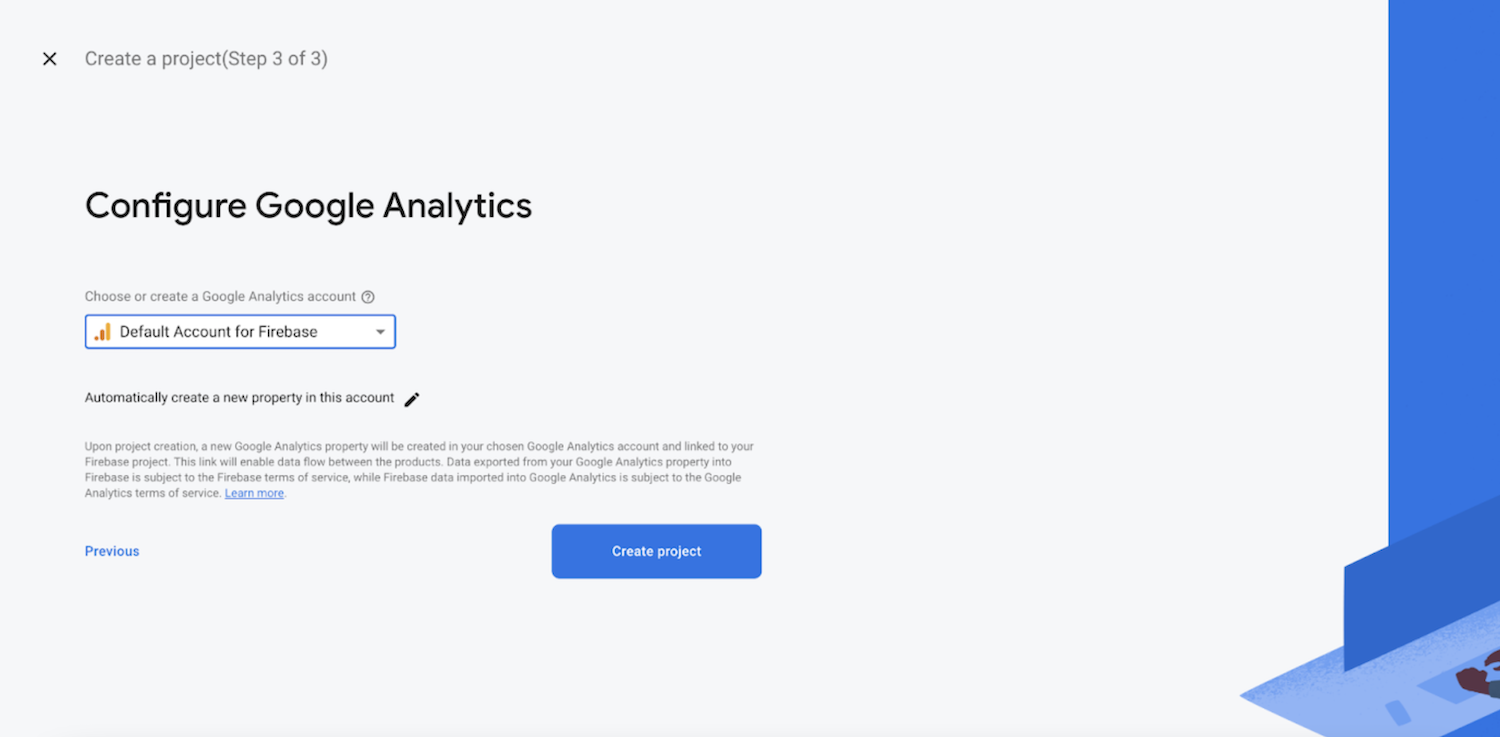Image resolution: width=1500 pixels, height=737 pixels.
Task: Click the laptop illustration on the right
Action: point(1422,600)
